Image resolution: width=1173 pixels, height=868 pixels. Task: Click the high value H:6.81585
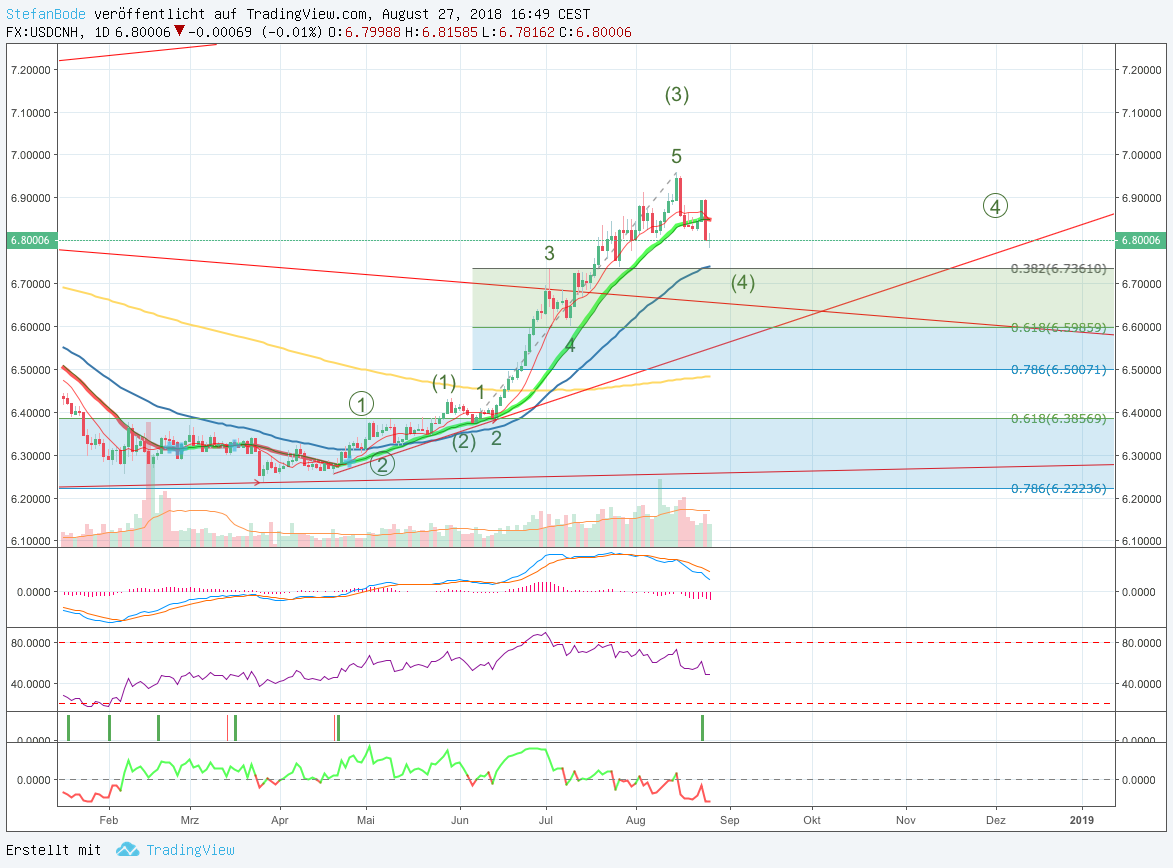click(441, 32)
